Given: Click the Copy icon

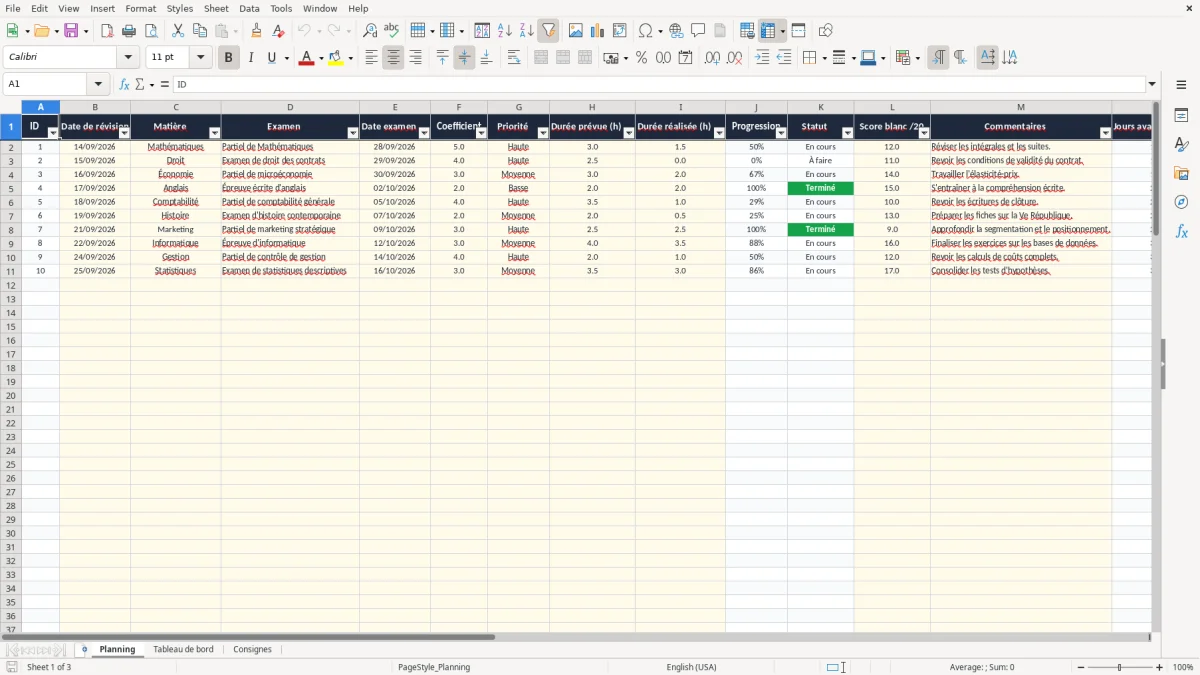Looking at the screenshot, I should point(199,31).
